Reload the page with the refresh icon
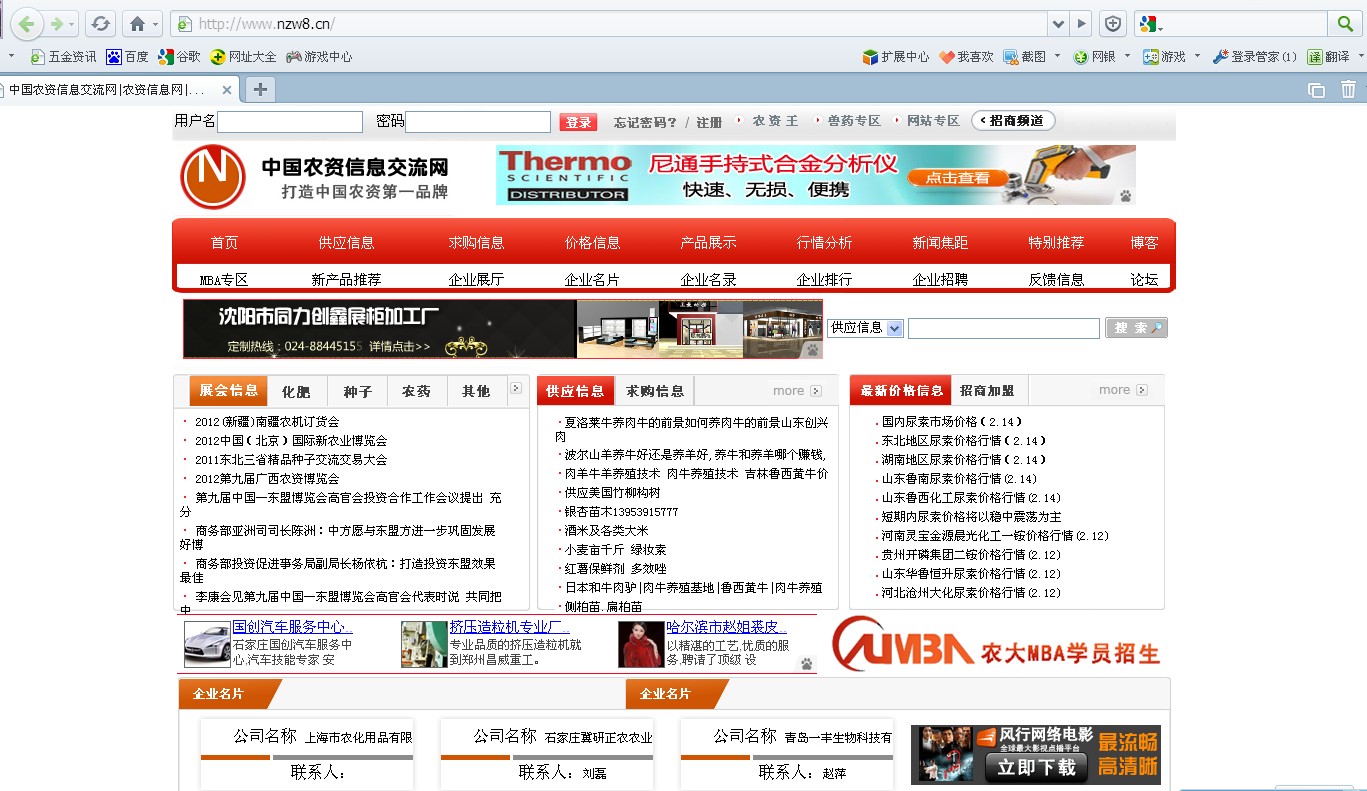This screenshot has height=791, width=1367. [100, 23]
